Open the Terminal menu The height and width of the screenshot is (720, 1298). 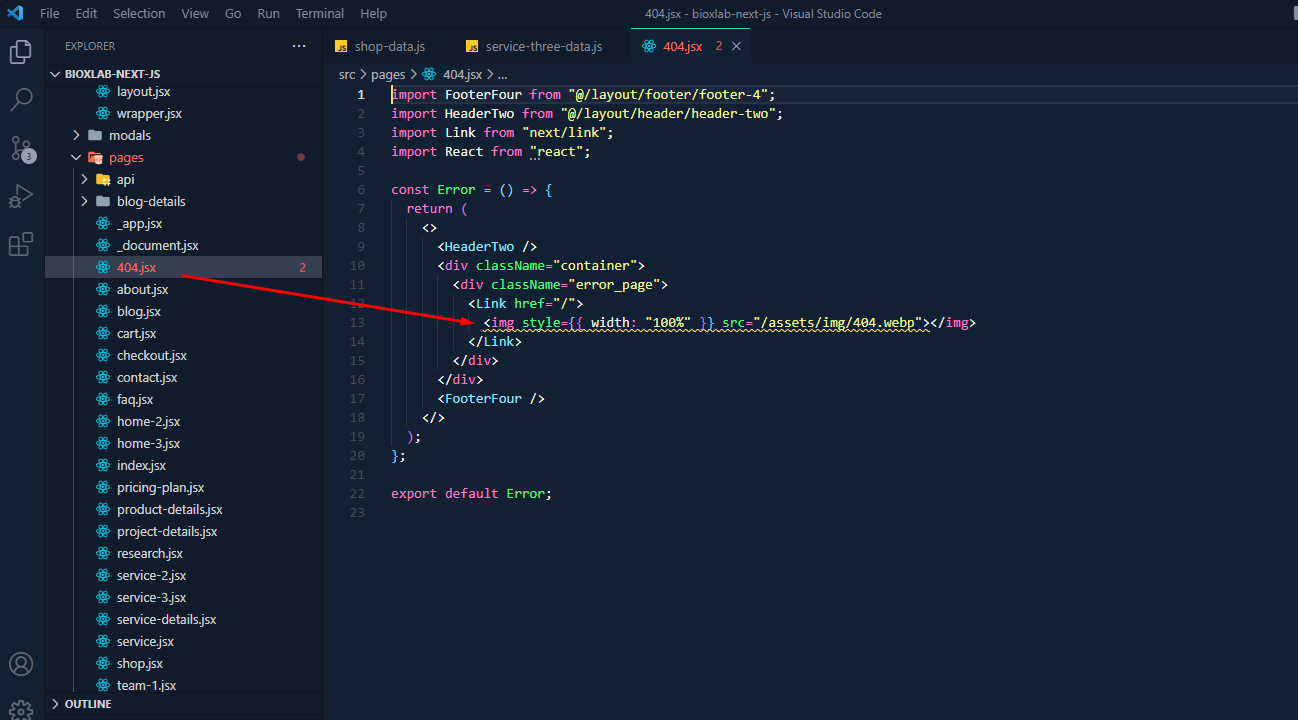[x=320, y=13]
